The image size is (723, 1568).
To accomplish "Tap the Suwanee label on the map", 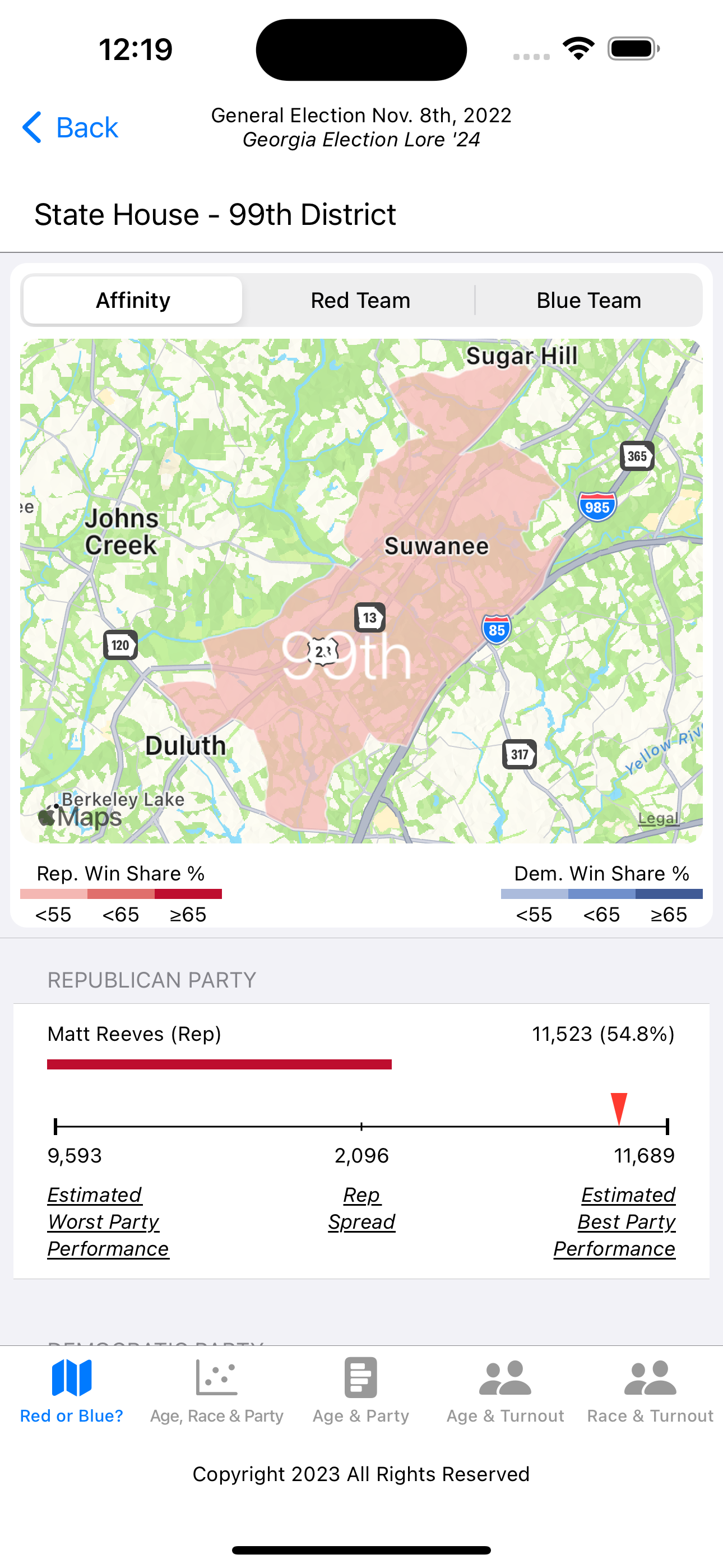I will 437,546.
